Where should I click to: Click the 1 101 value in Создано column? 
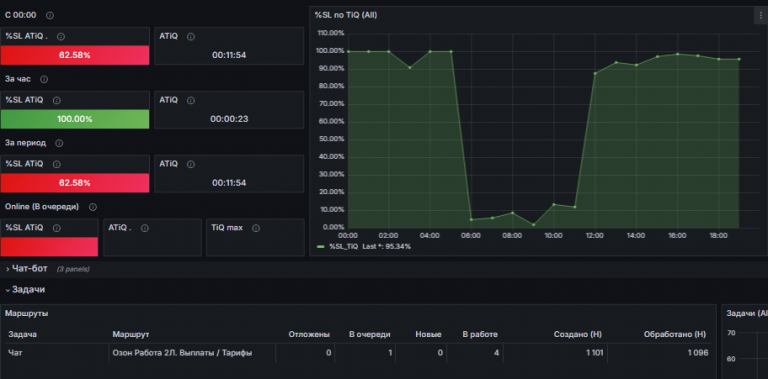click(x=595, y=353)
